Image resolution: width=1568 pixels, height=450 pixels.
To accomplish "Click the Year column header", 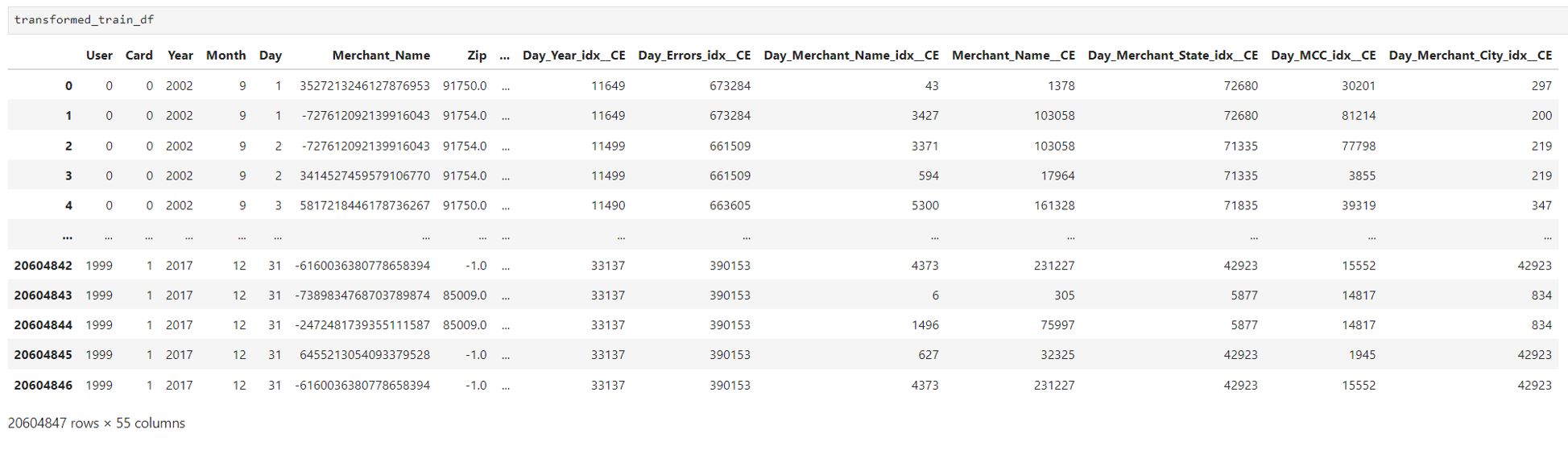I will coord(180,56).
